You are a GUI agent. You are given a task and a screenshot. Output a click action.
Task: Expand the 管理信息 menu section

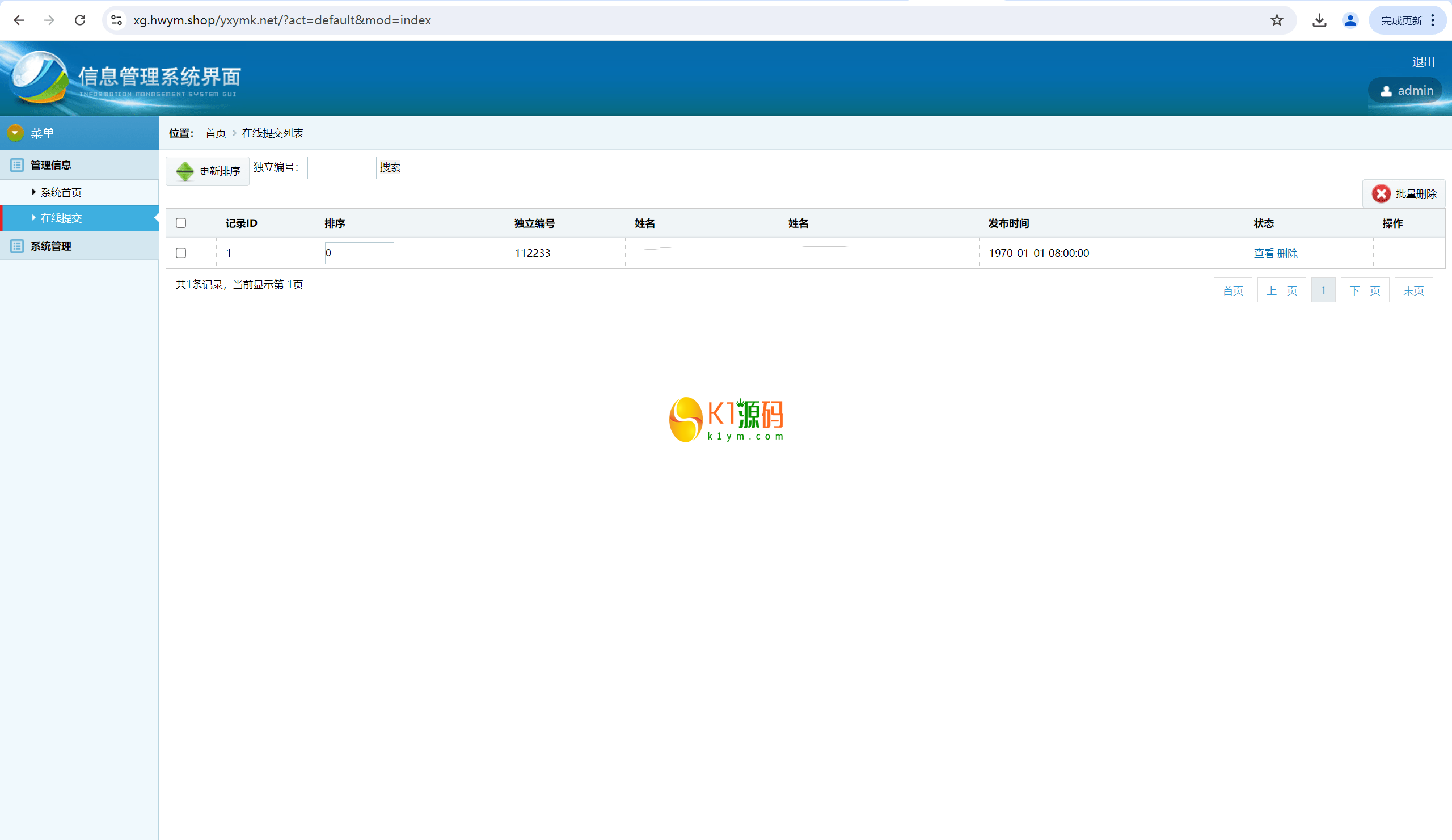pyautogui.click(x=79, y=165)
